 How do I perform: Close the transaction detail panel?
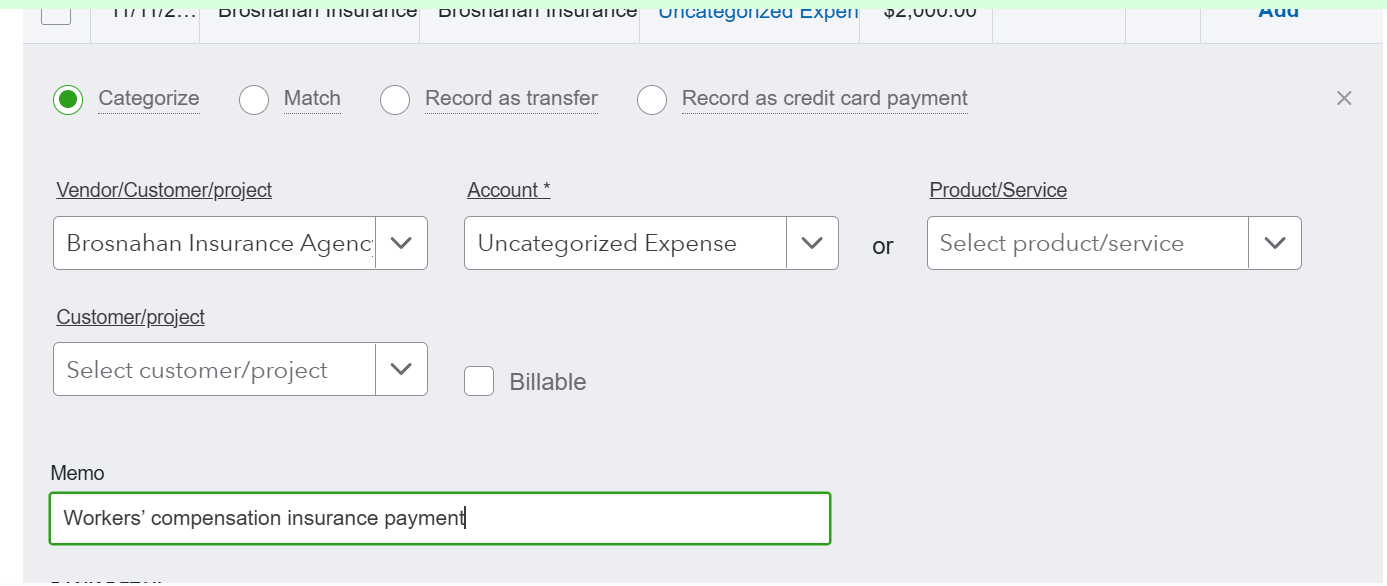pos(1344,98)
